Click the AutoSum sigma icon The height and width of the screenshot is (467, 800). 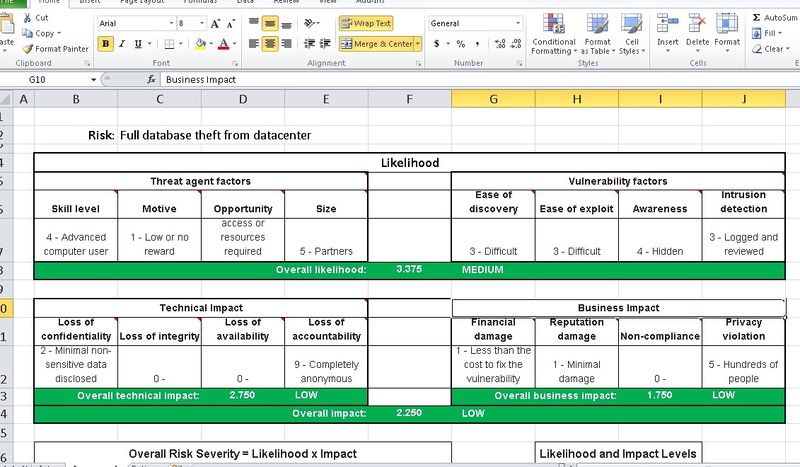point(755,18)
